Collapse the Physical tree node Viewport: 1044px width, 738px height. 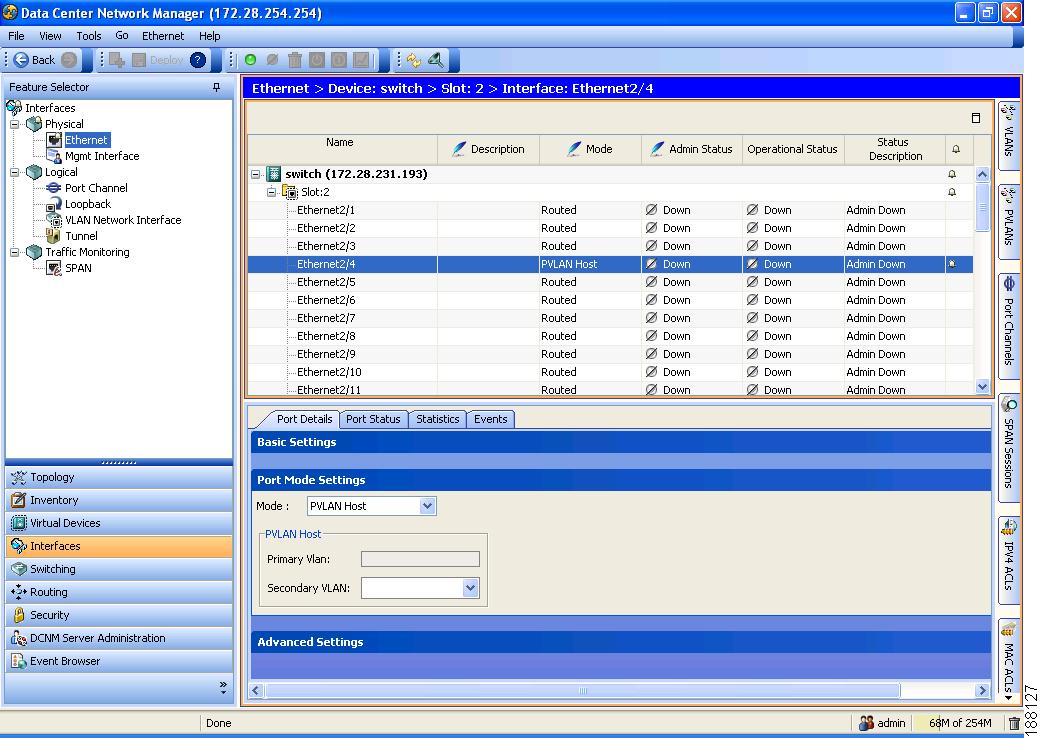[x=15, y=124]
